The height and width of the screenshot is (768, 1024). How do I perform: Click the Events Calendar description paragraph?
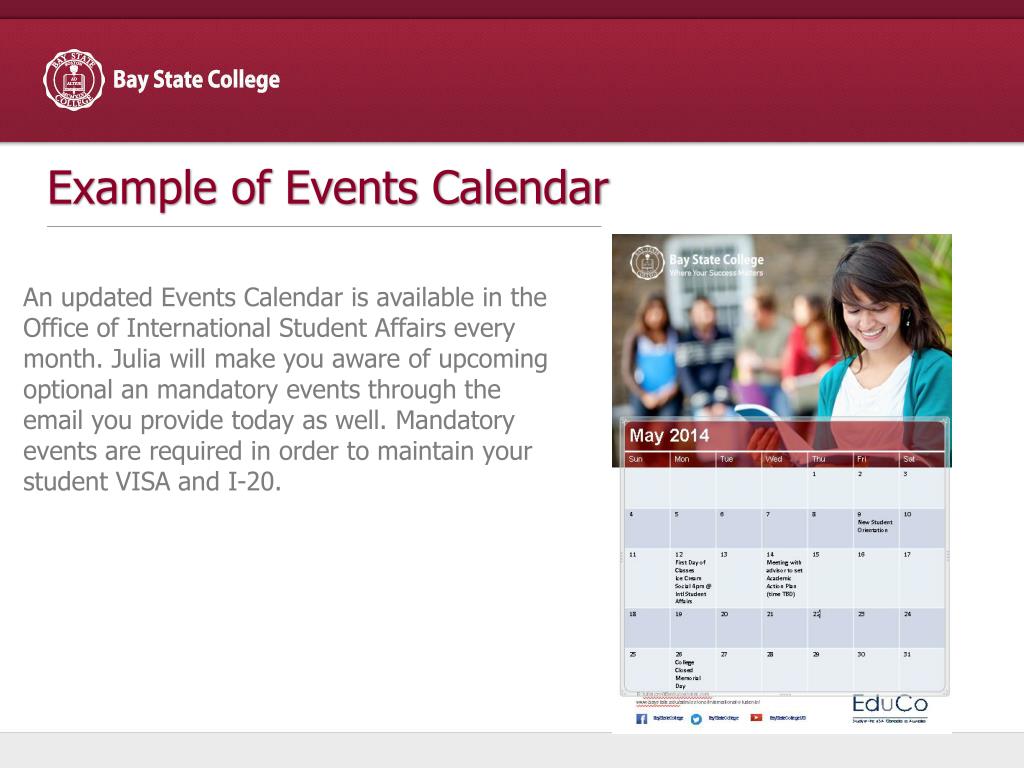pos(285,390)
